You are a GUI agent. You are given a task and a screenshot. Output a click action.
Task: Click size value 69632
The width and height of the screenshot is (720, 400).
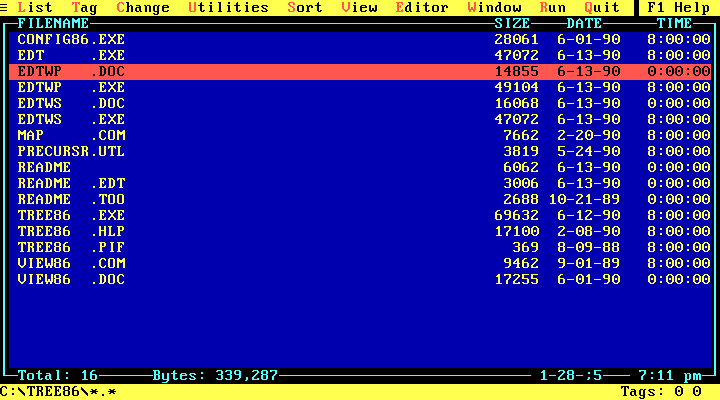pos(517,215)
